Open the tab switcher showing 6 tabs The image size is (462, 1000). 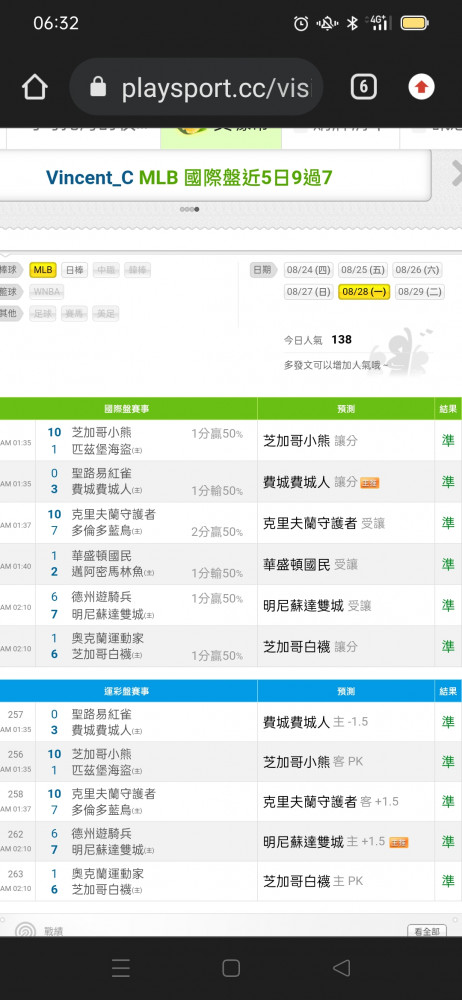point(363,87)
